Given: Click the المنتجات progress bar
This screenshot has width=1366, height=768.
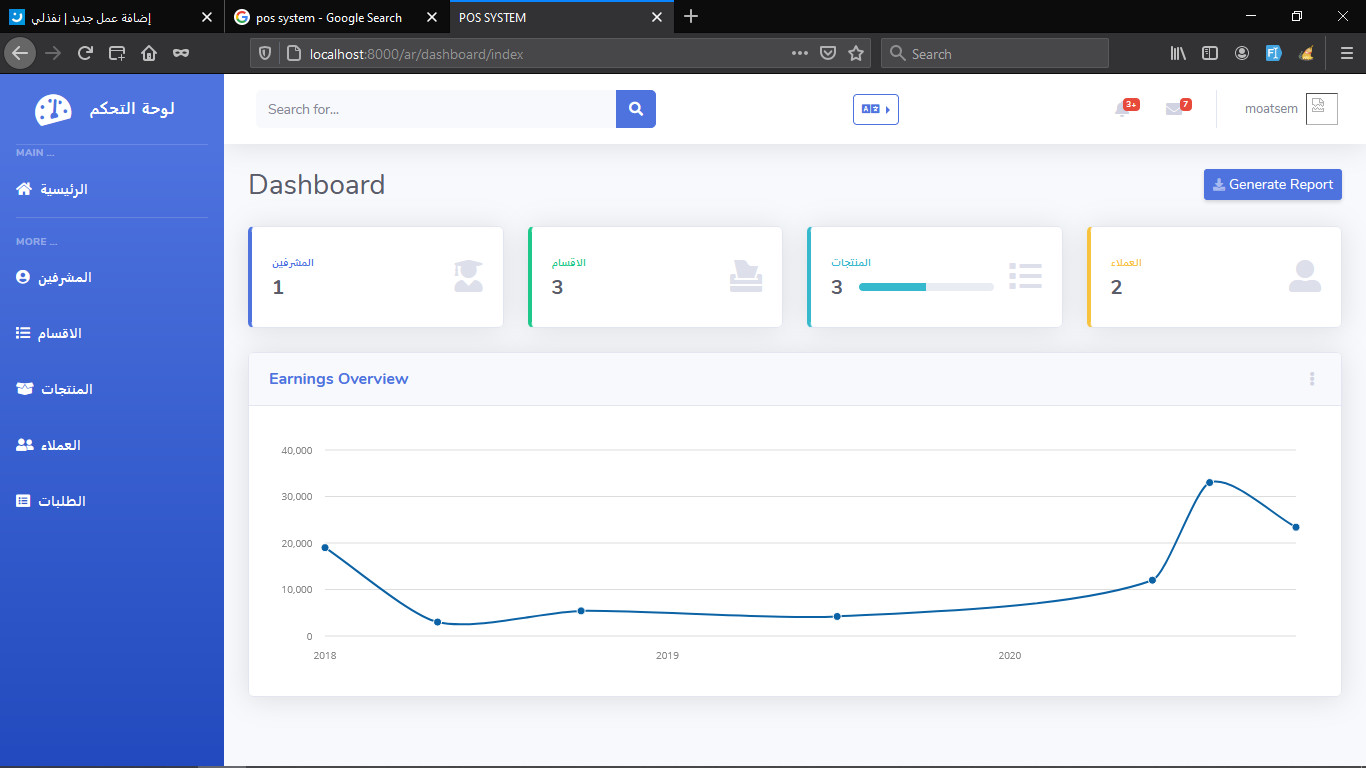Looking at the screenshot, I should tap(926, 287).
